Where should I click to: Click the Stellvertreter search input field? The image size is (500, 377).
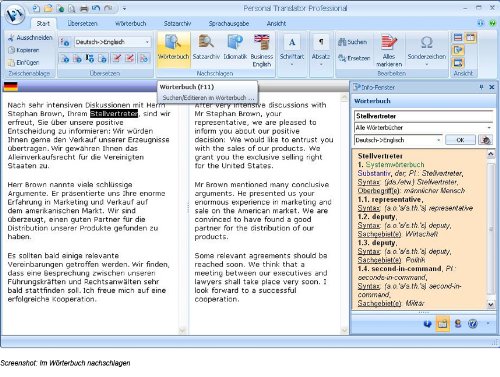click(x=423, y=116)
